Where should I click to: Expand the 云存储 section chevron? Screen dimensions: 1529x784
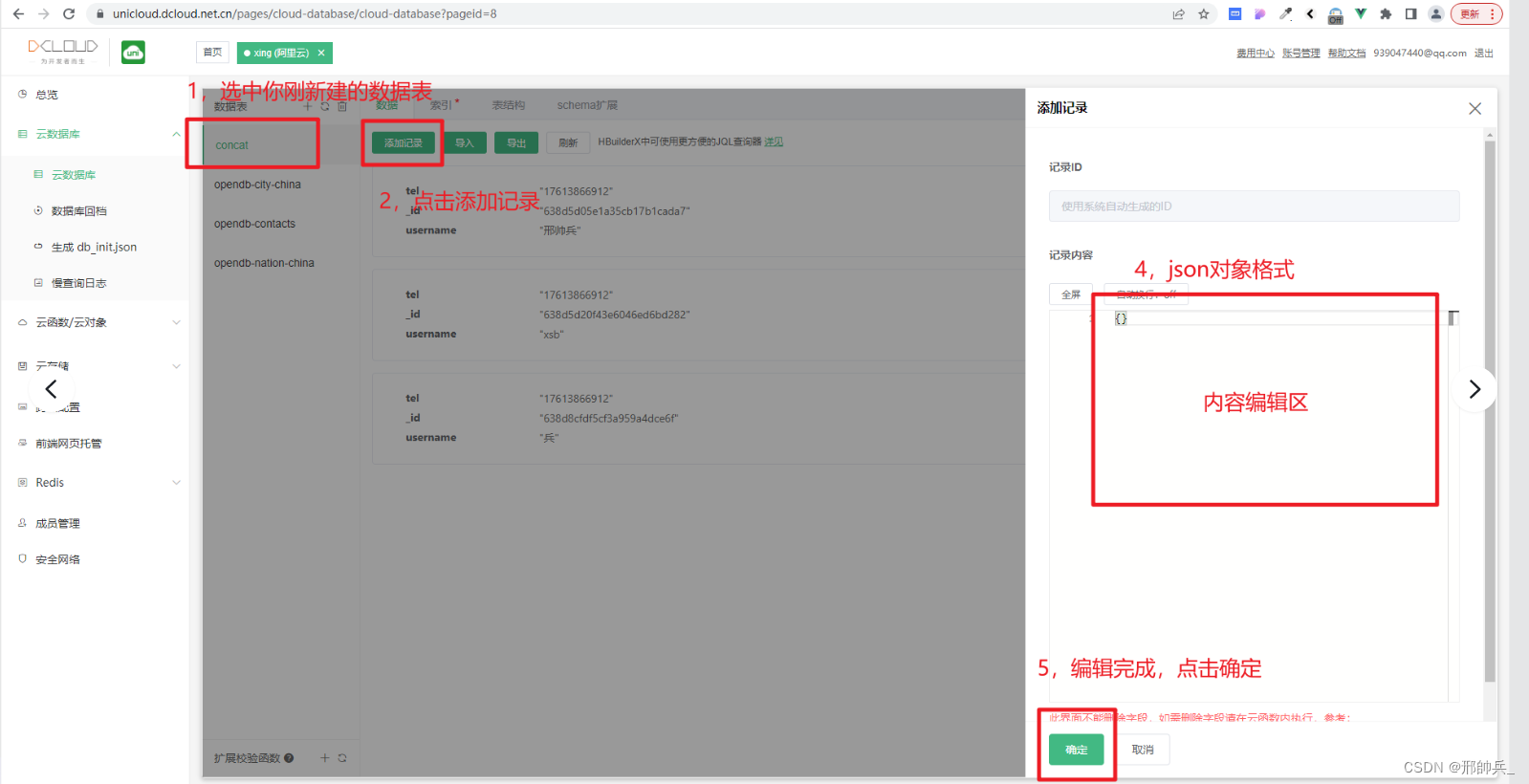point(176,366)
